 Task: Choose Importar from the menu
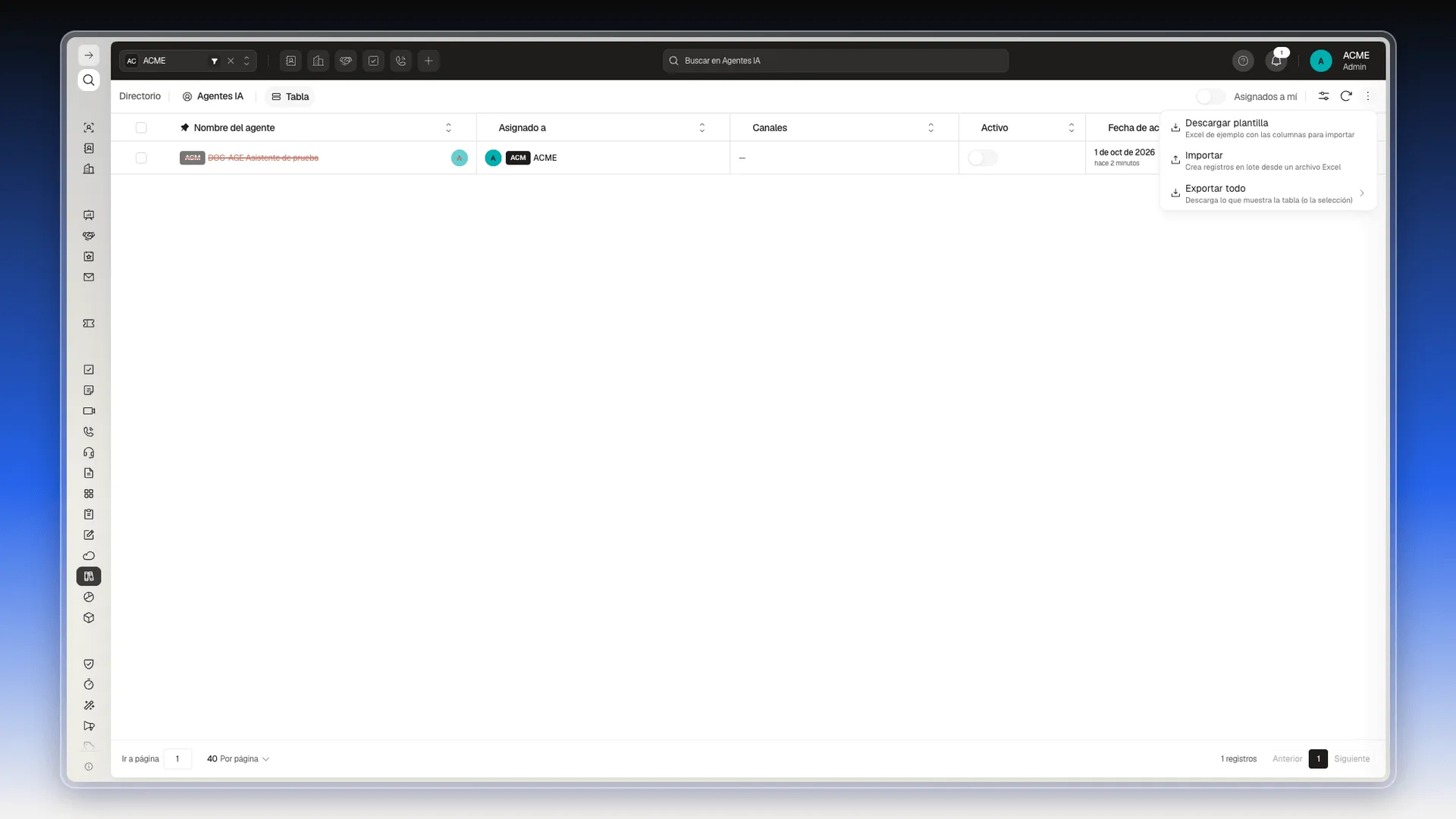(1268, 161)
